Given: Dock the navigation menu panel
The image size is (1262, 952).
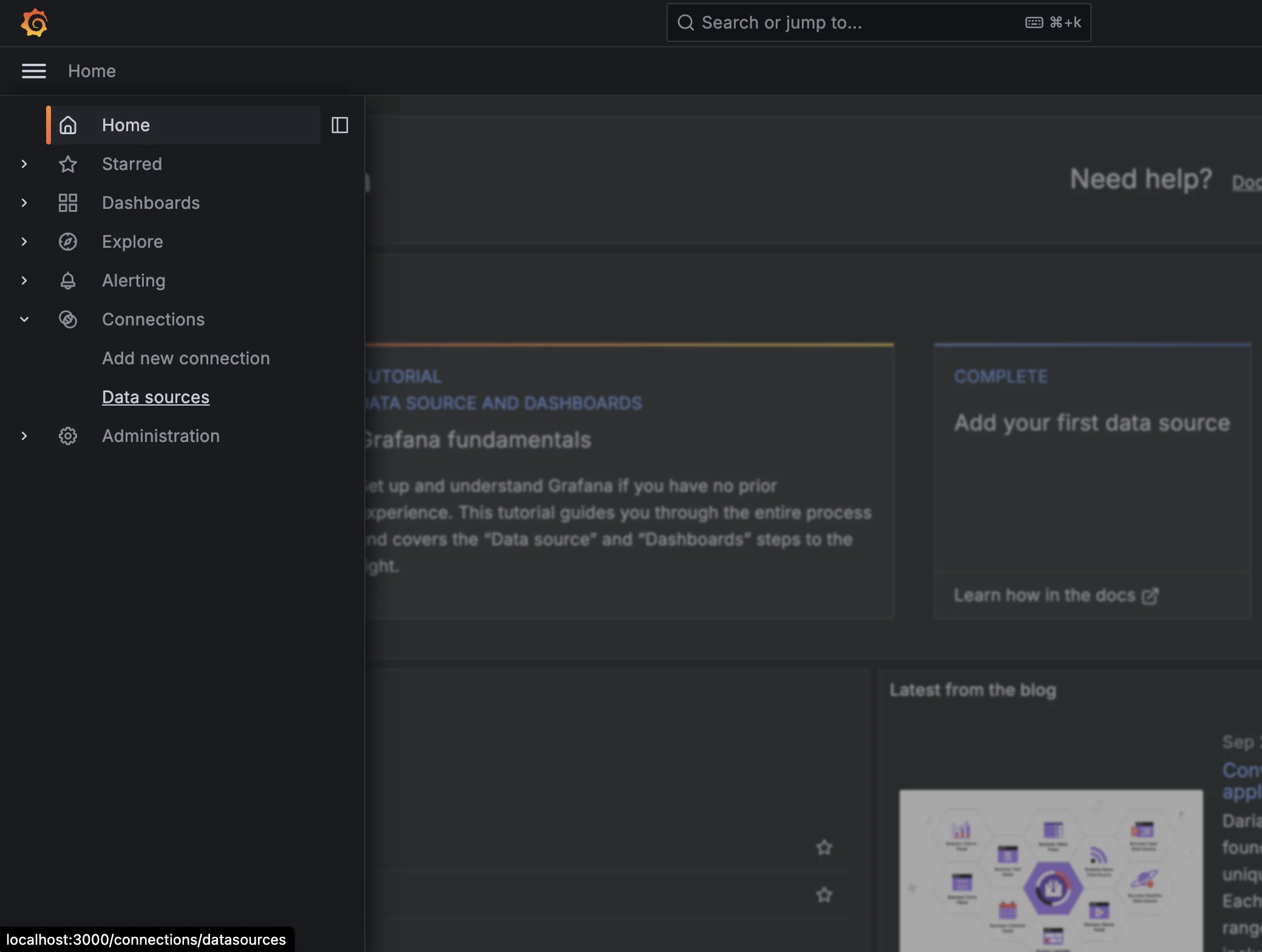Looking at the screenshot, I should (x=340, y=125).
